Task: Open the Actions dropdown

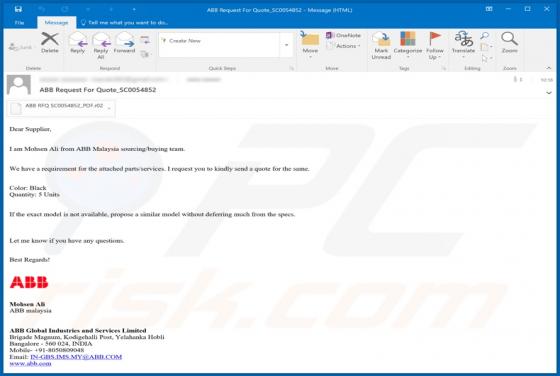Action: [344, 46]
